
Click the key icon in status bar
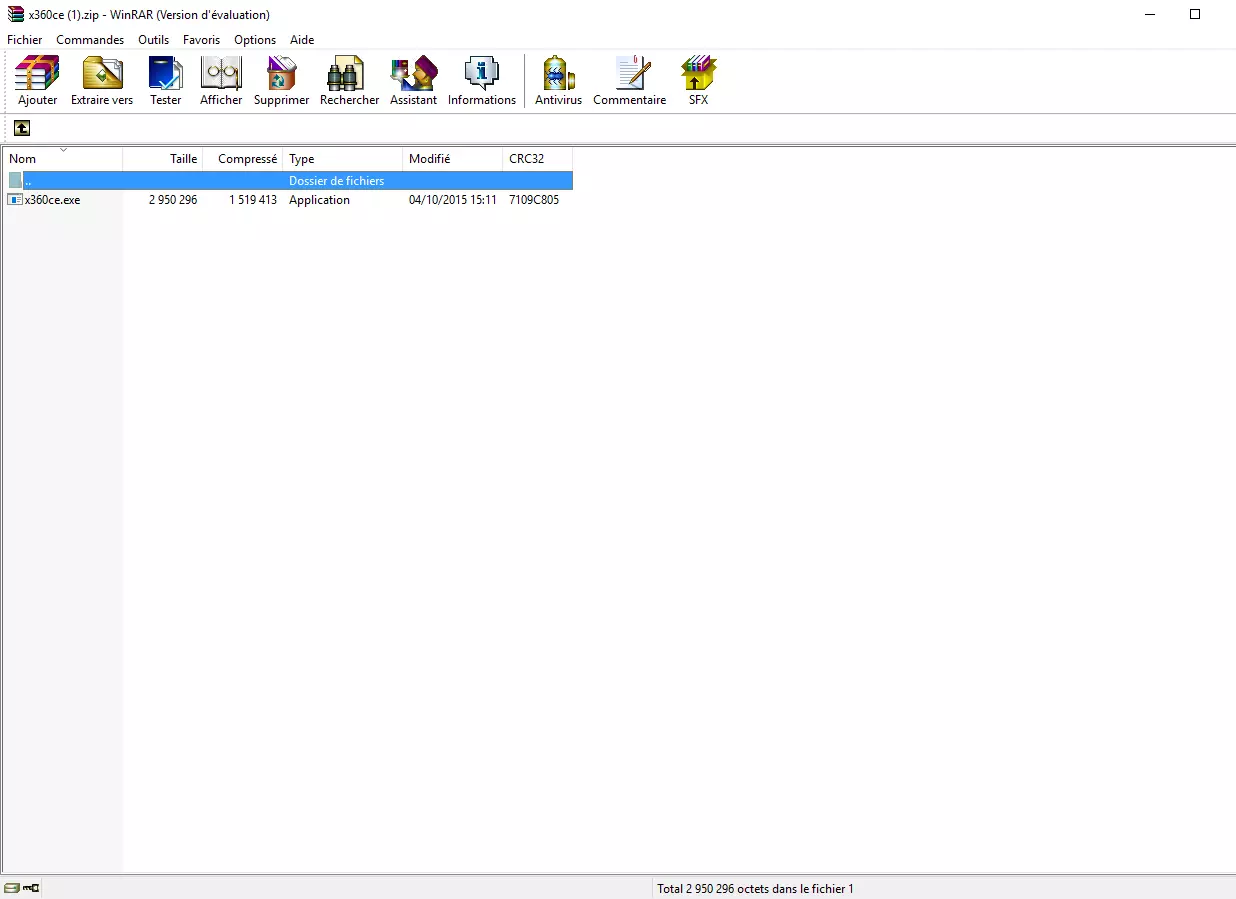(31, 888)
